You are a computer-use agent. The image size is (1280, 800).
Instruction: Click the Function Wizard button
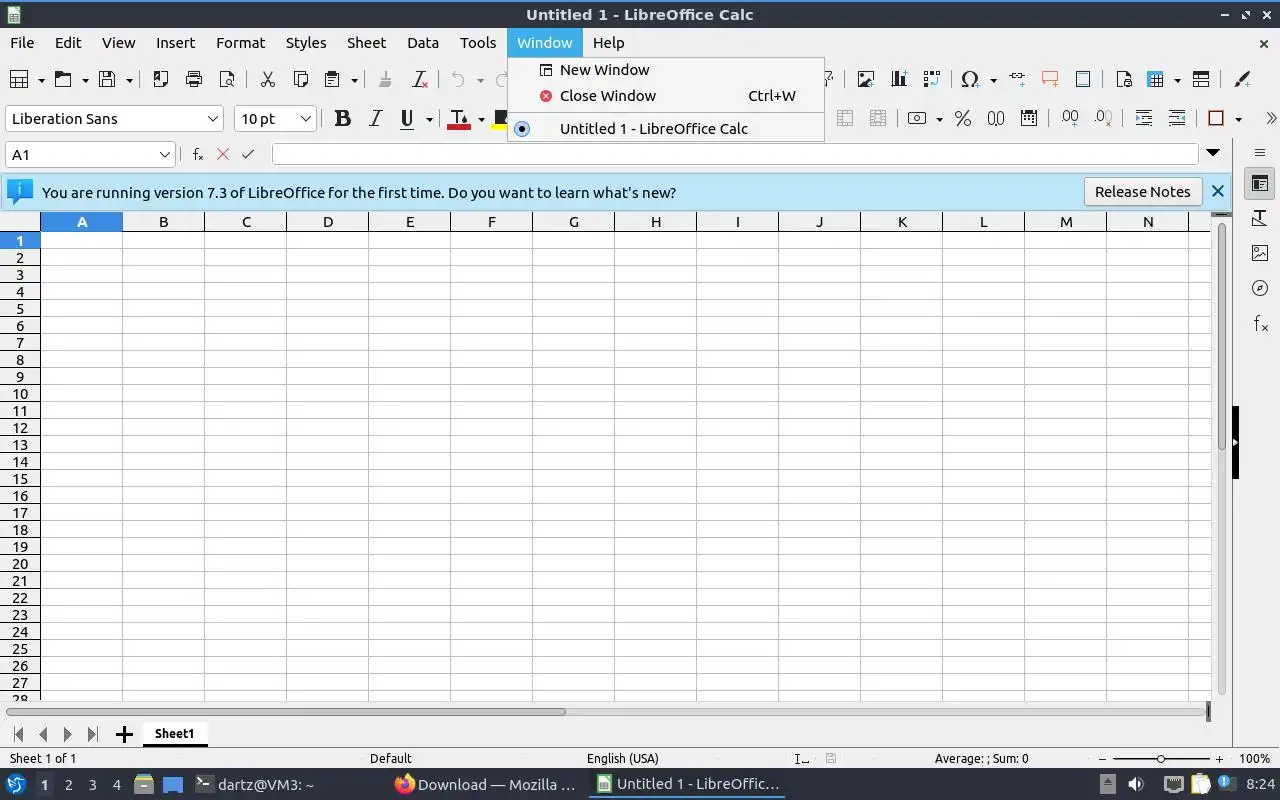coord(198,154)
